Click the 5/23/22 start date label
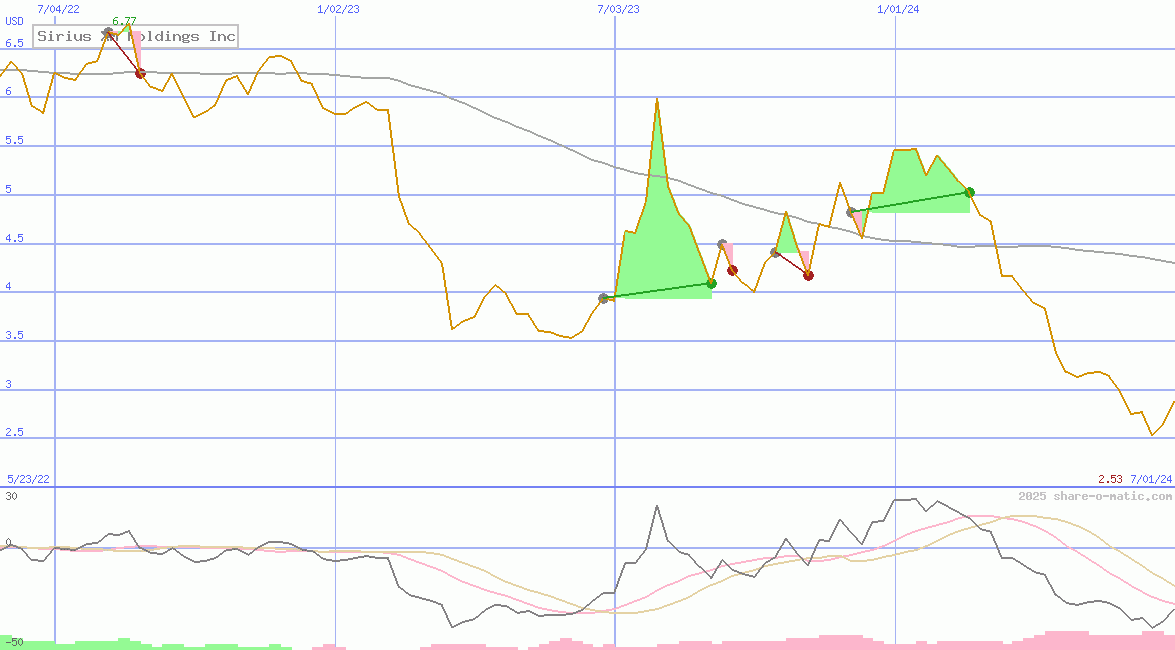 point(28,479)
